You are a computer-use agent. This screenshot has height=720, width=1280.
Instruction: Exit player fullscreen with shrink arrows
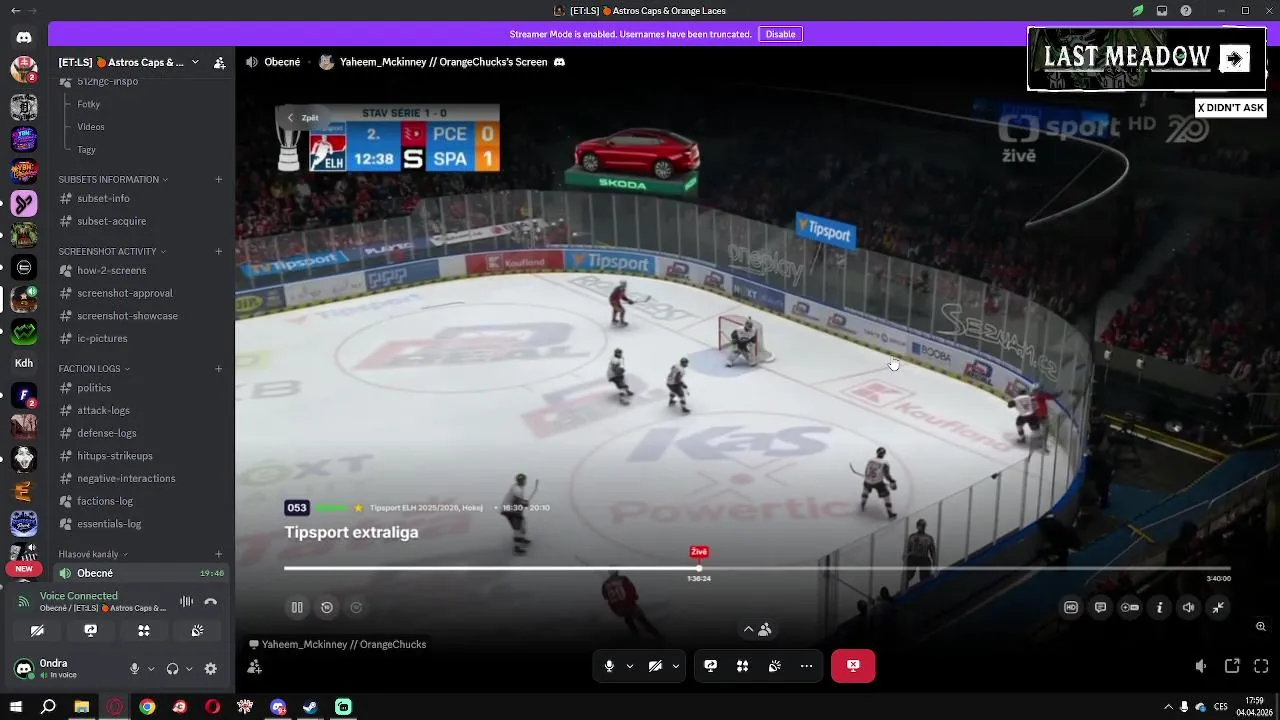click(x=1218, y=607)
